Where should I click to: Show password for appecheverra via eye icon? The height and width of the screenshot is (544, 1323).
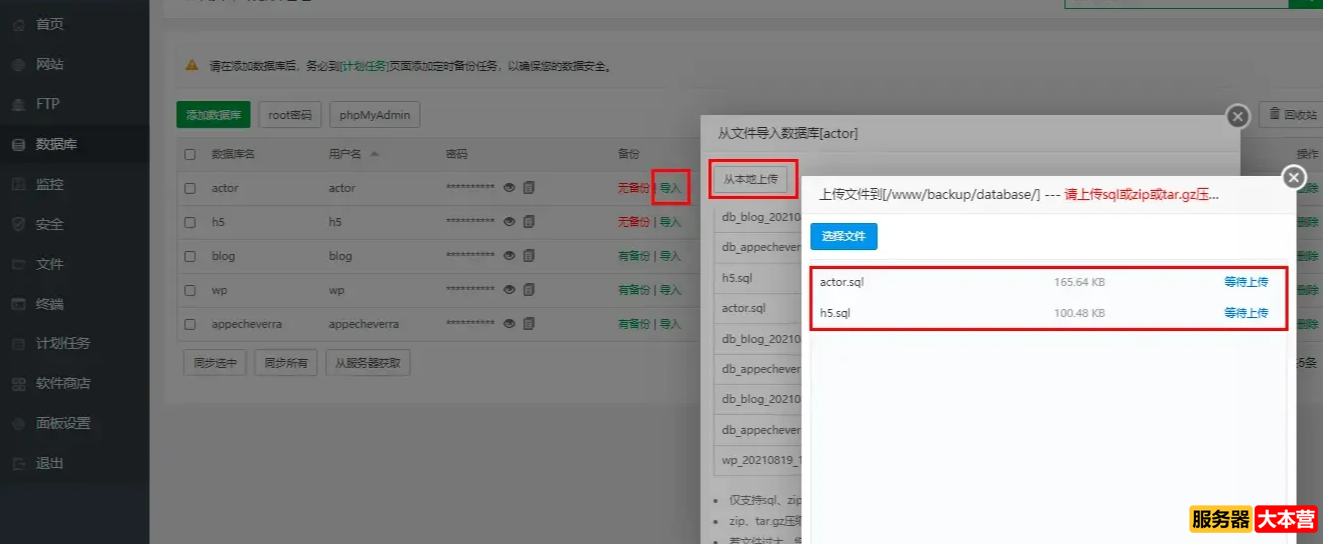509,324
